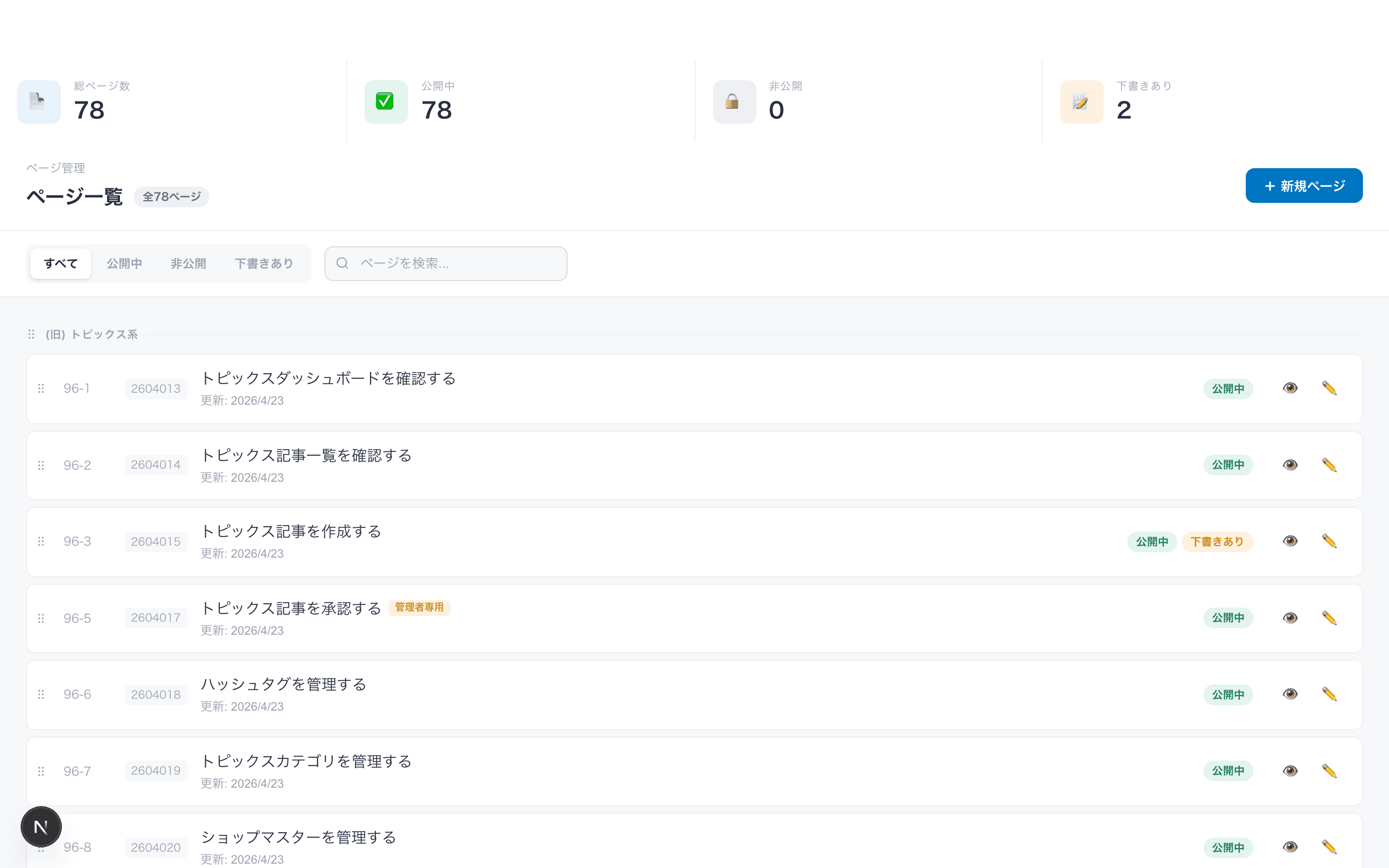Click the ID tag 2604017

pos(156,618)
